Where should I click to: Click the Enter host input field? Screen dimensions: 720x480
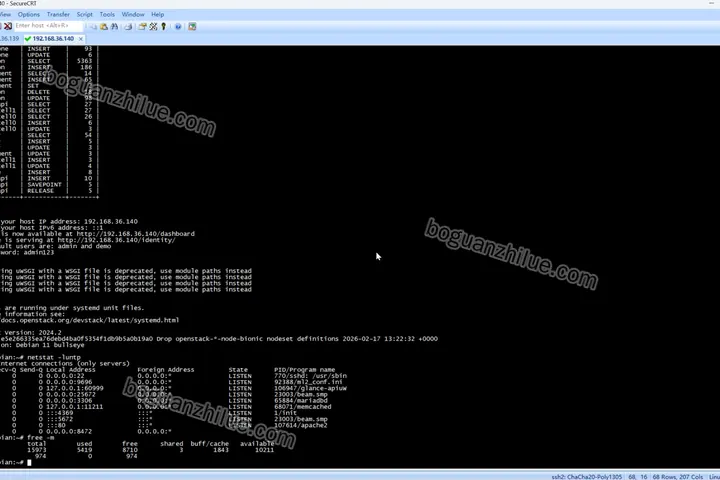click(x=48, y=26)
